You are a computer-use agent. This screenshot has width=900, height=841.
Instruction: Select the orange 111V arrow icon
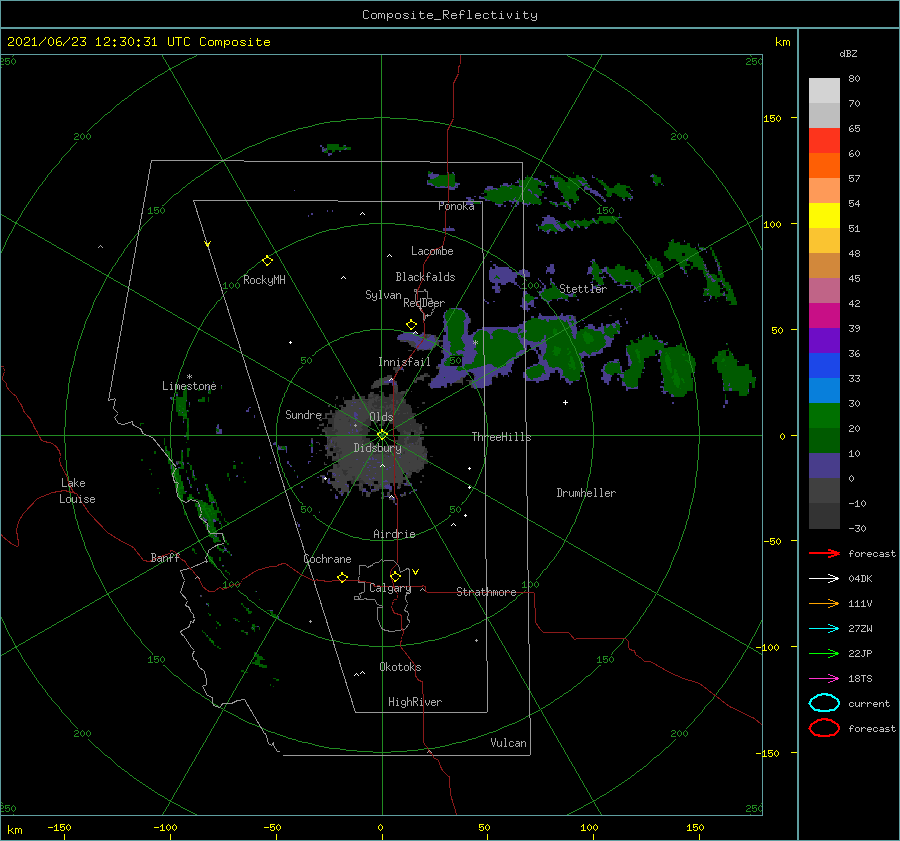pos(824,603)
